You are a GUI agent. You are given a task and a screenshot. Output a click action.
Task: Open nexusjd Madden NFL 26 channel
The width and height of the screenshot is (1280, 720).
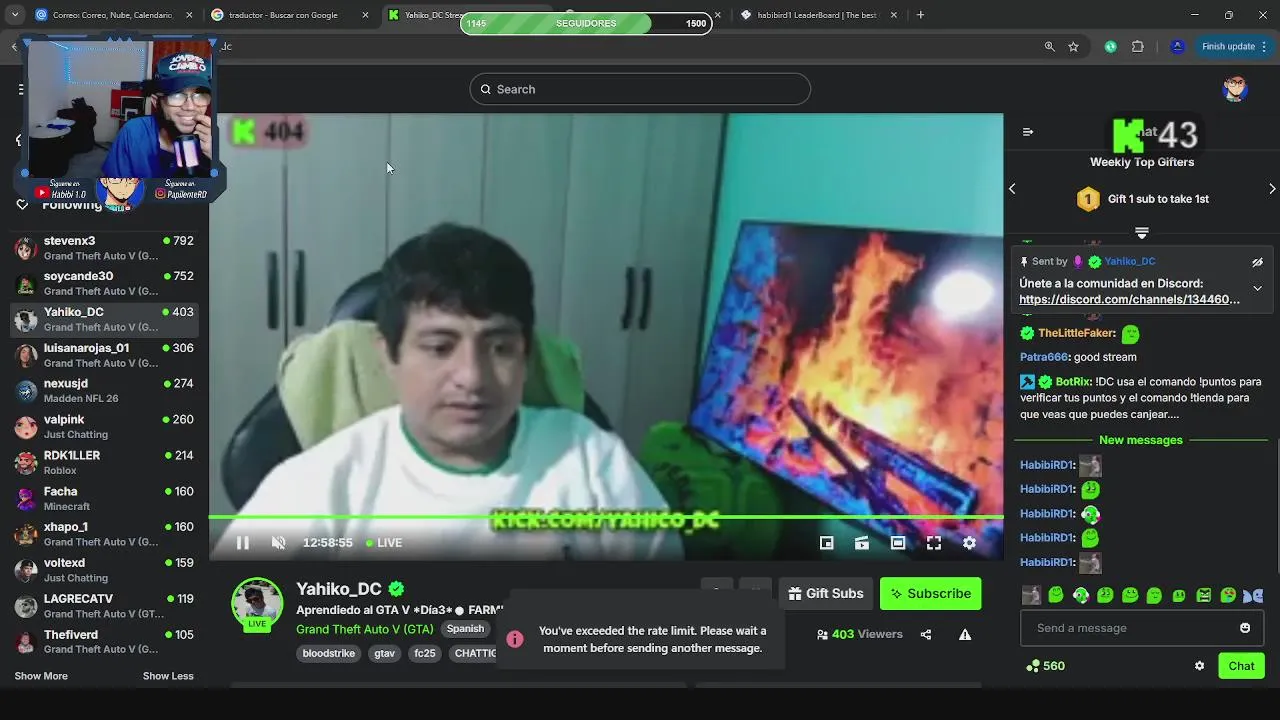(104, 391)
